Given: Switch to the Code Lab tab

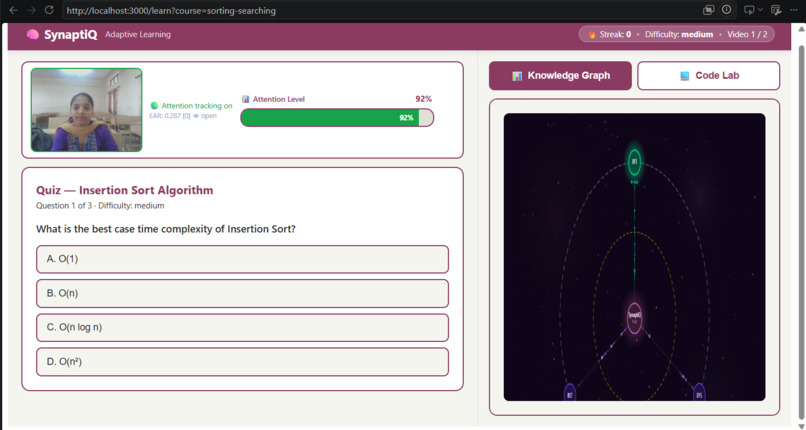Looking at the screenshot, I should point(709,76).
